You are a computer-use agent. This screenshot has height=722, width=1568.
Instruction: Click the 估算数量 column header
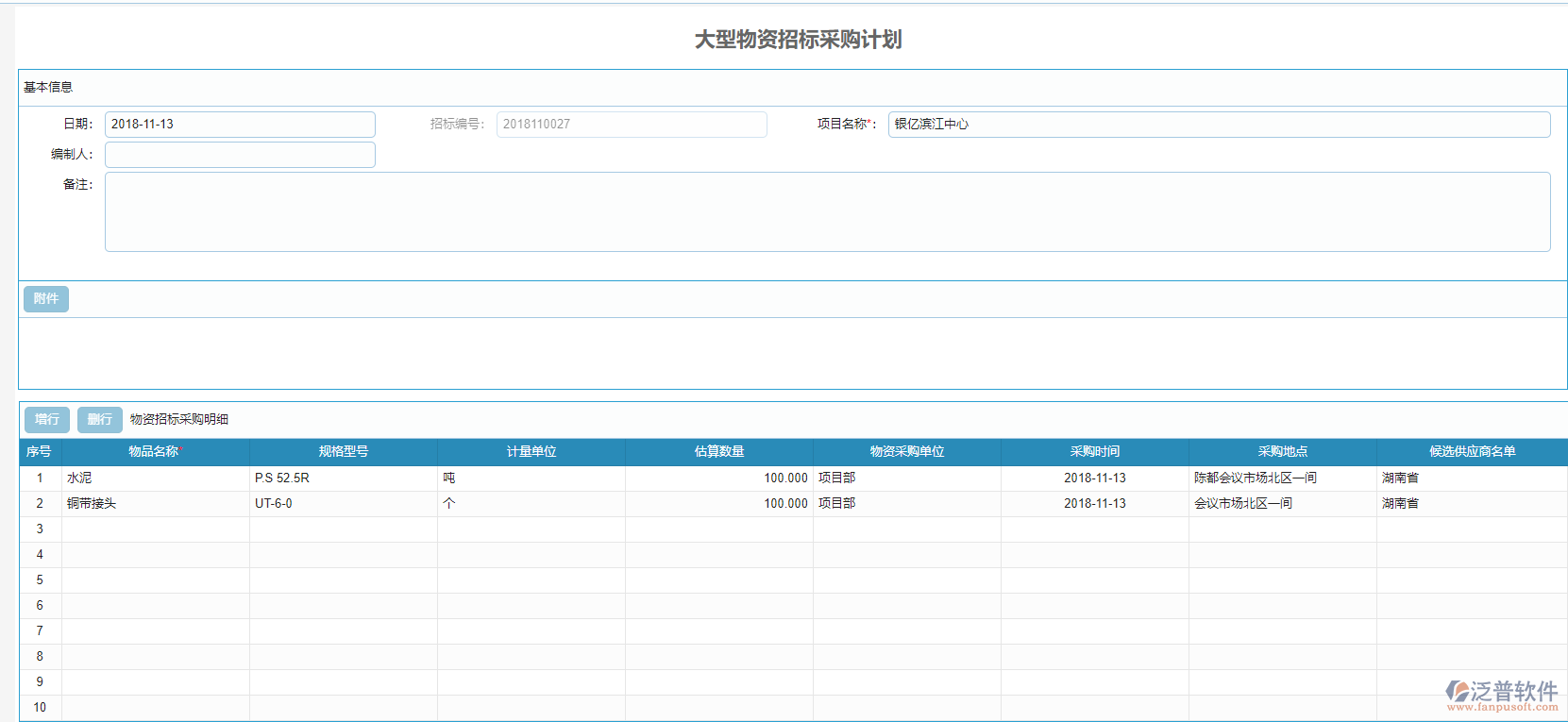coord(718,452)
